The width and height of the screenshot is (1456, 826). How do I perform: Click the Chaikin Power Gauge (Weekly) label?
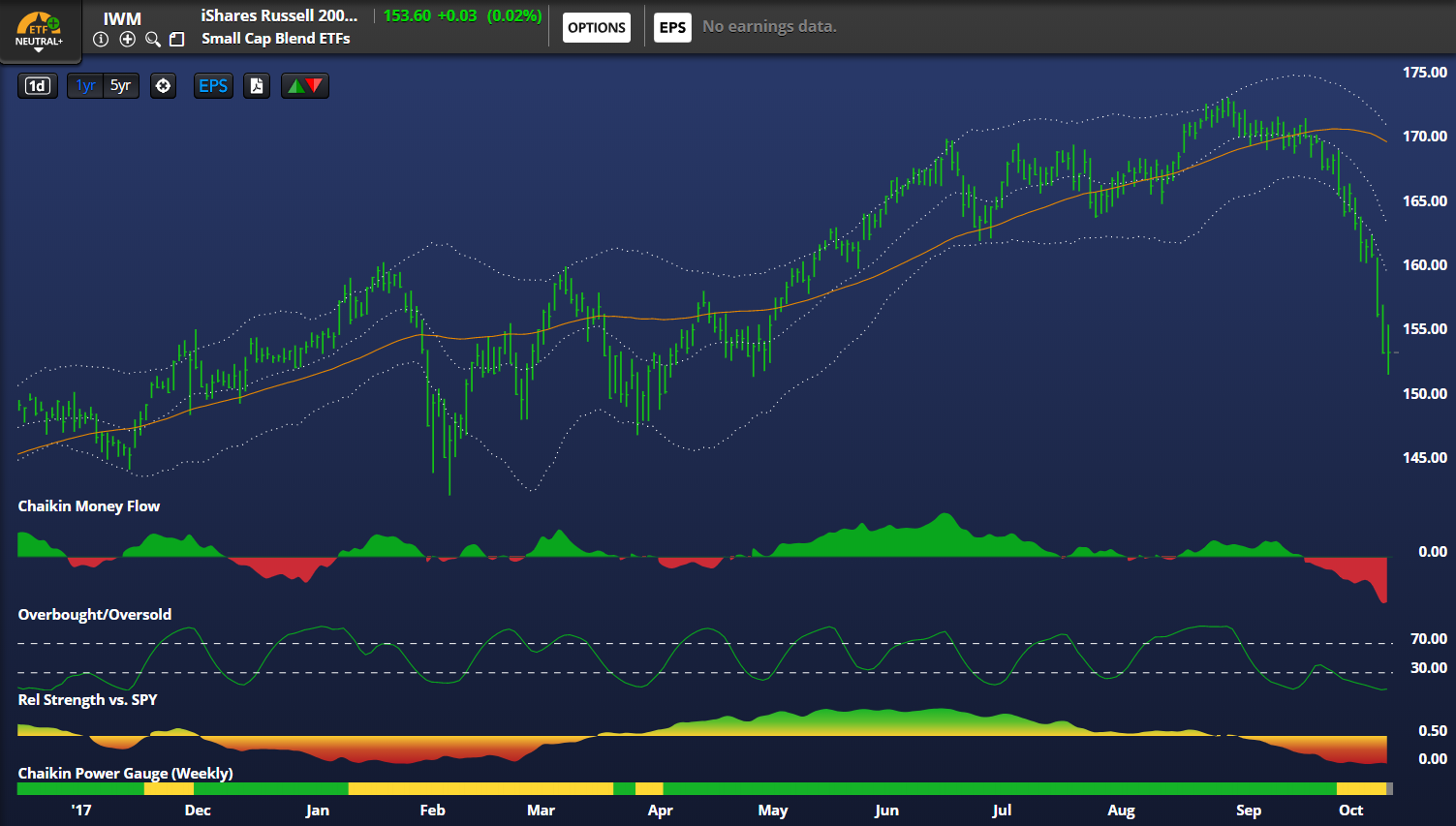pyautogui.click(x=125, y=774)
